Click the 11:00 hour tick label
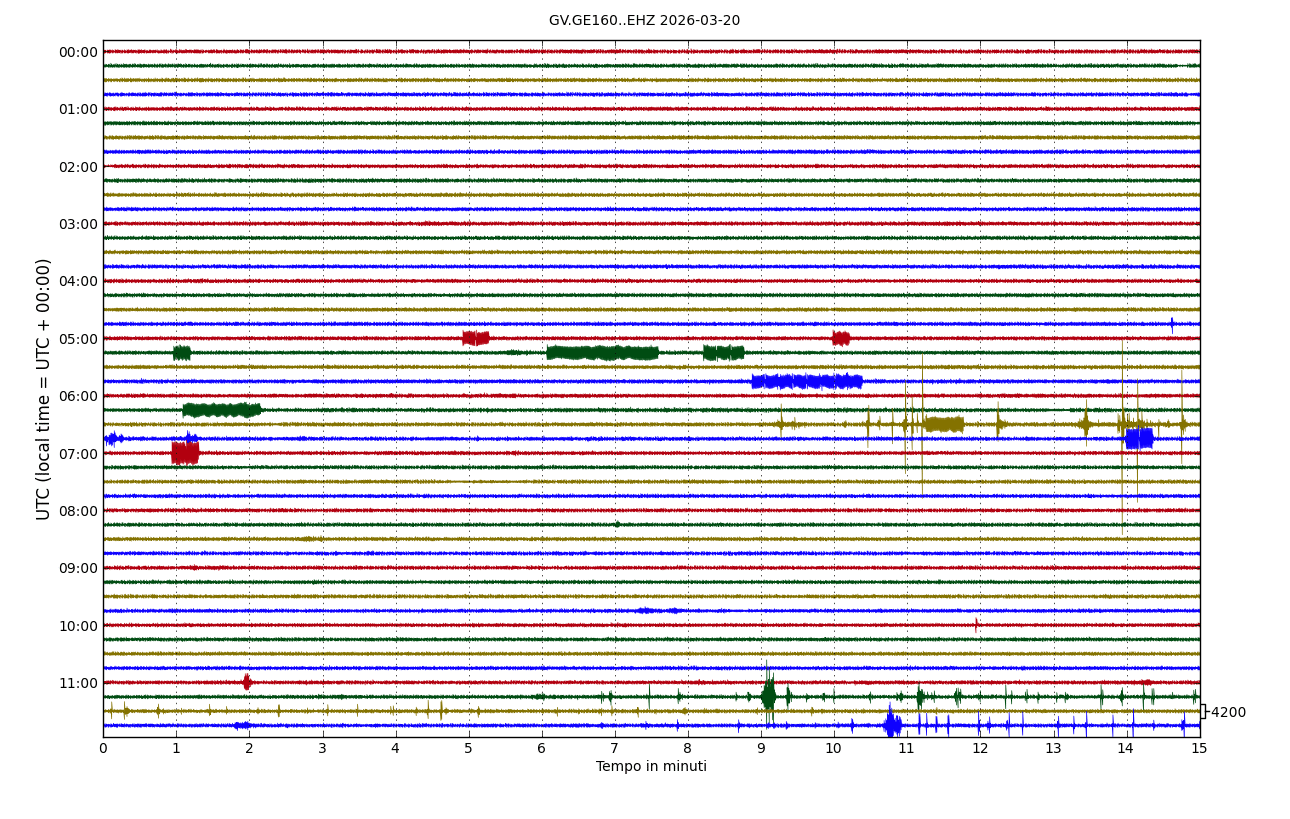Image resolution: width=1290 pixels, height=819 pixels. click(x=78, y=683)
